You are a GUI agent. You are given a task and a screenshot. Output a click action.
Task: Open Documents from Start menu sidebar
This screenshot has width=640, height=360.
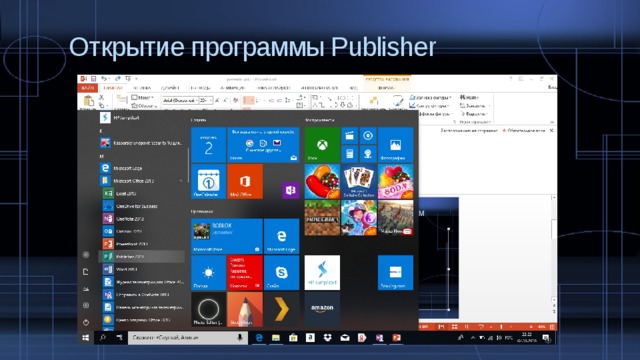coord(86,272)
